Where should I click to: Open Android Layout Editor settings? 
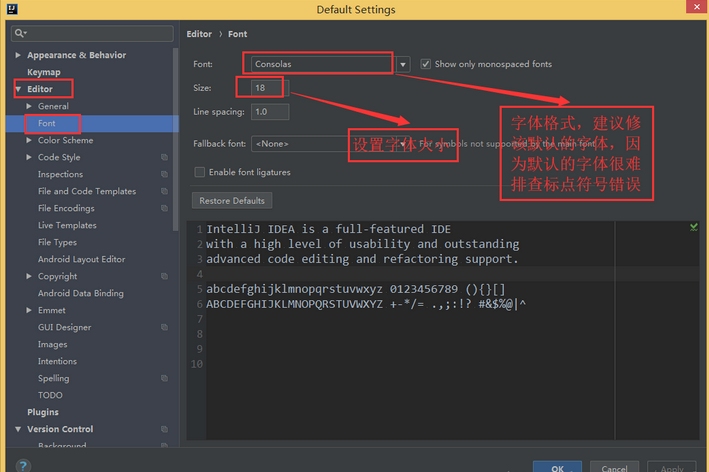tap(81, 260)
